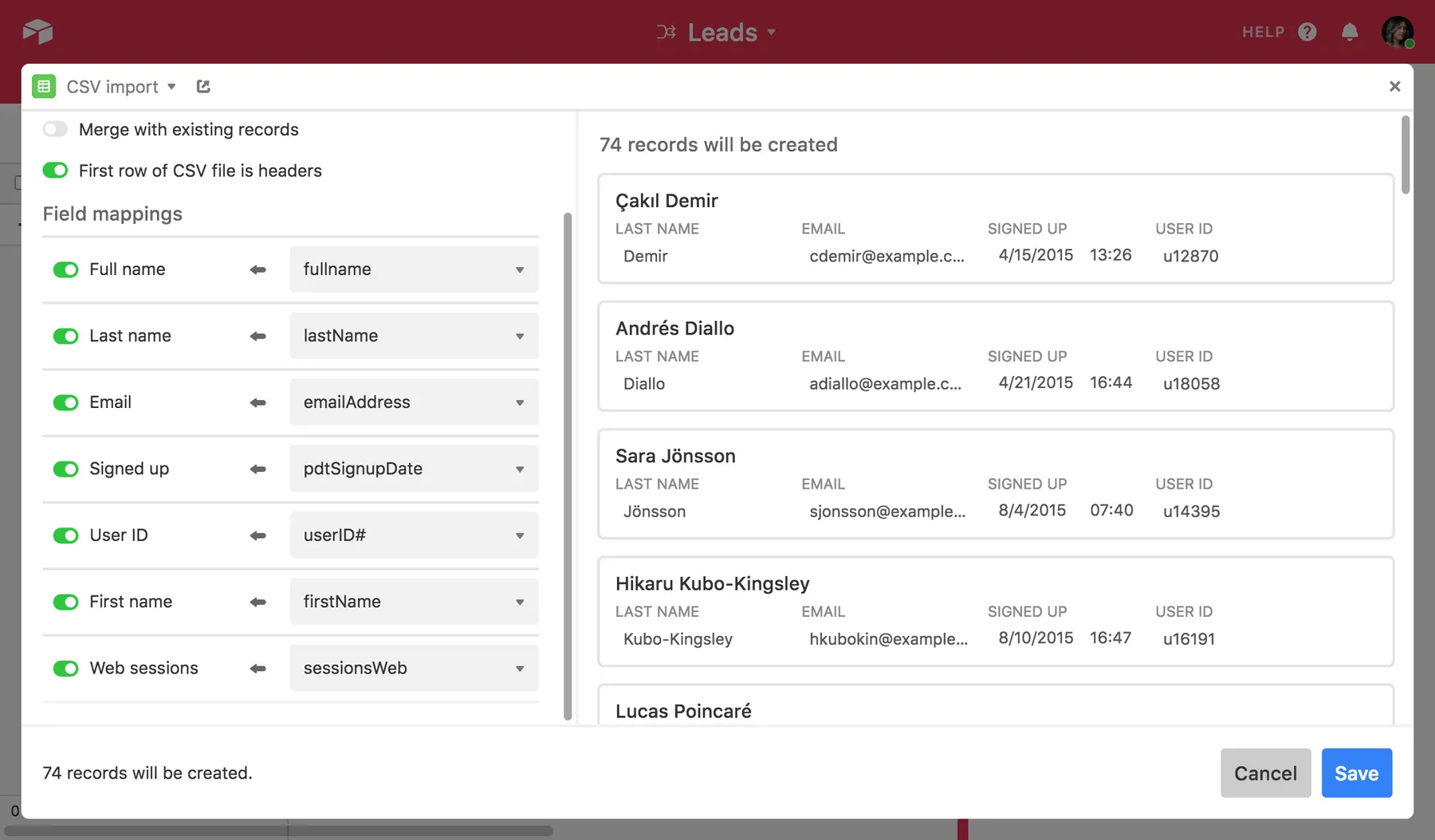Open the help question mark icon

point(1307,32)
